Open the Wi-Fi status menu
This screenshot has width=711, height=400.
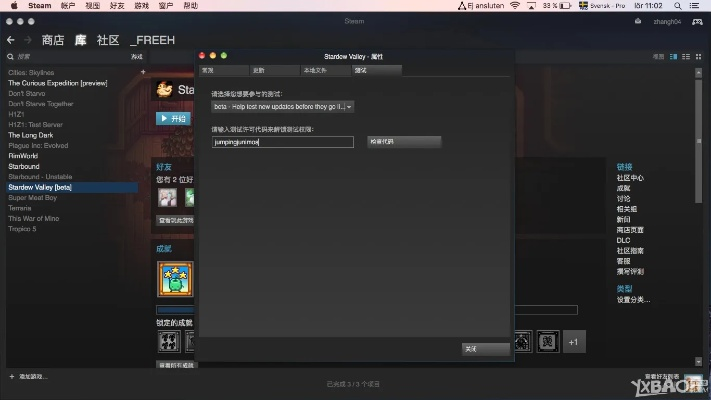[515, 5]
